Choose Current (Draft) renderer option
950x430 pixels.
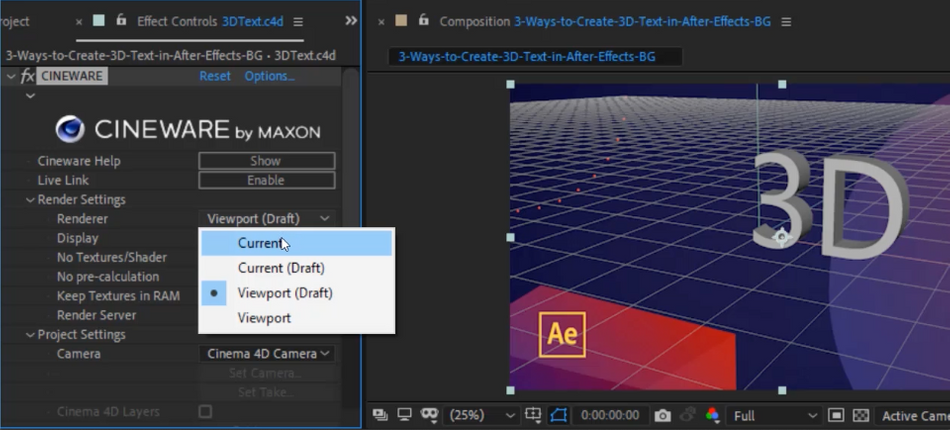[297, 268]
